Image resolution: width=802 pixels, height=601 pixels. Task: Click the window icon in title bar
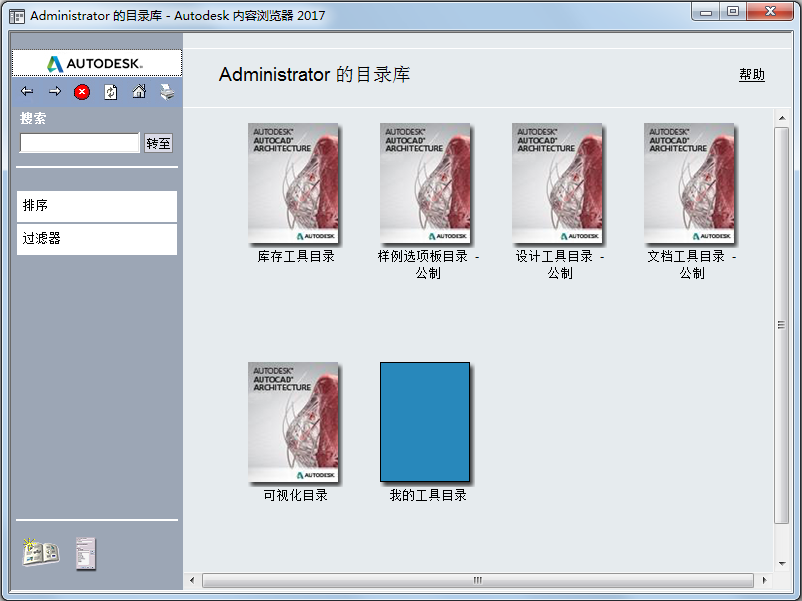click(x=17, y=16)
